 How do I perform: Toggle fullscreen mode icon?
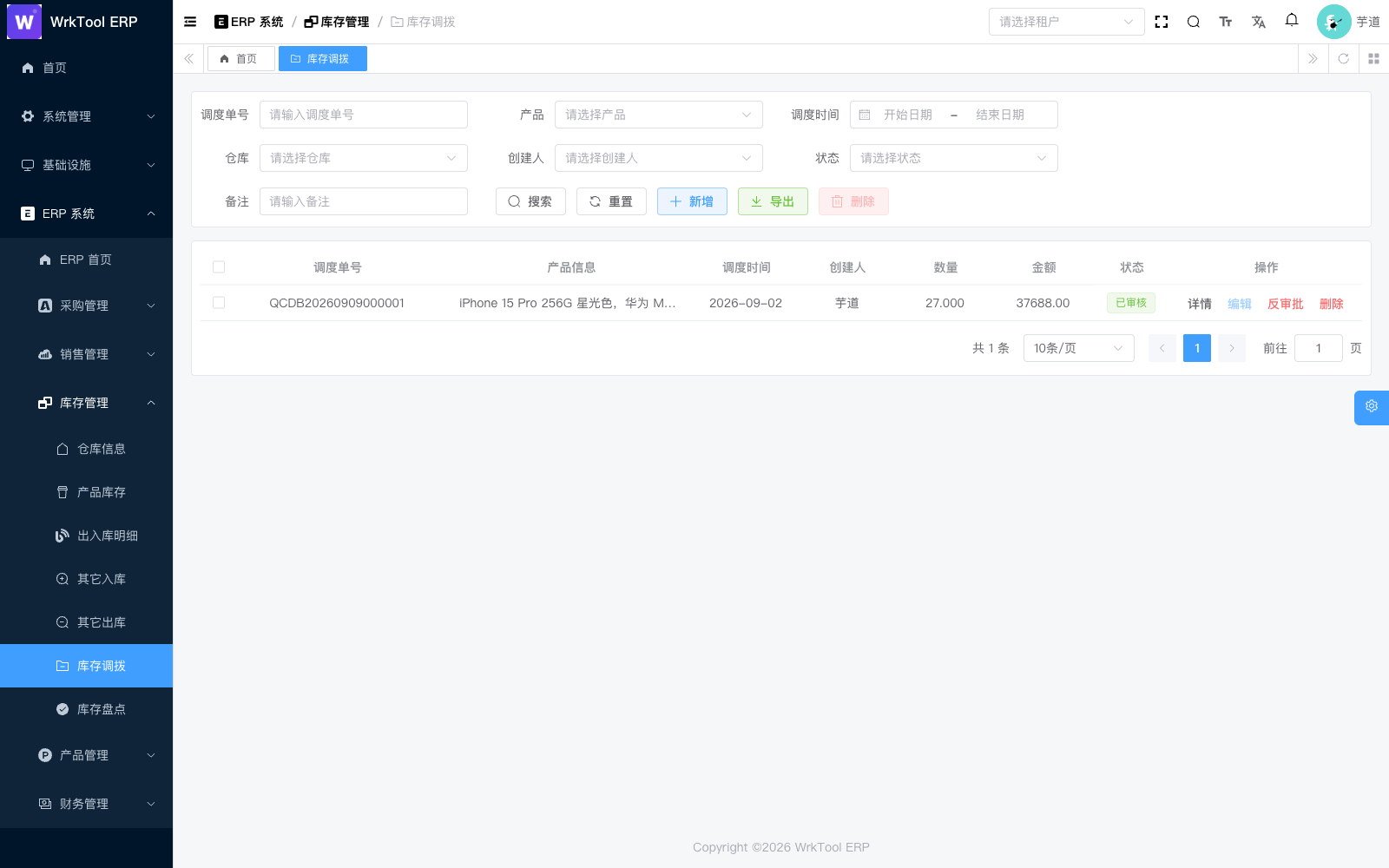(1162, 22)
